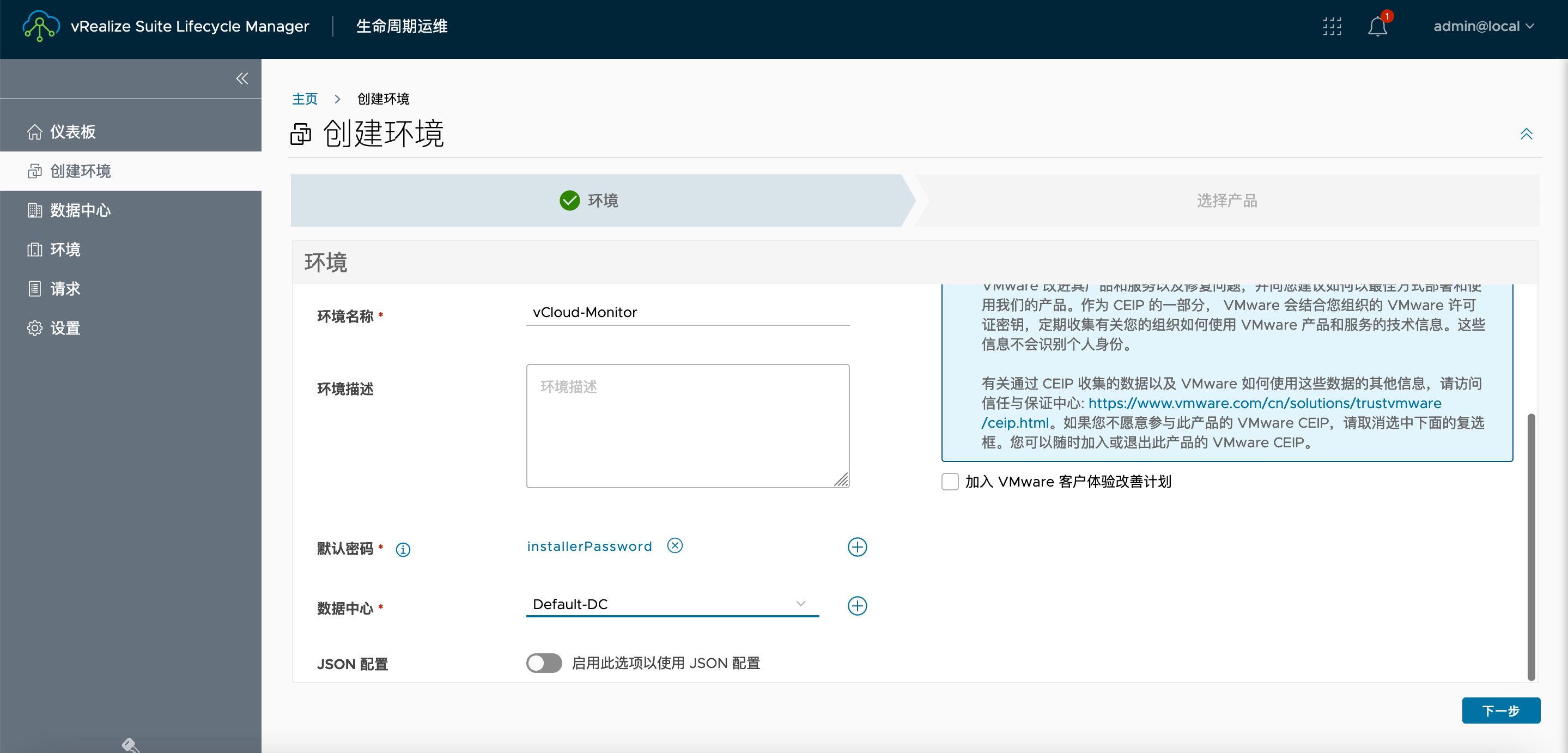Click the 仪表板 home icon
The height and width of the screenshot is (753, 1568).
coord(35,131)
